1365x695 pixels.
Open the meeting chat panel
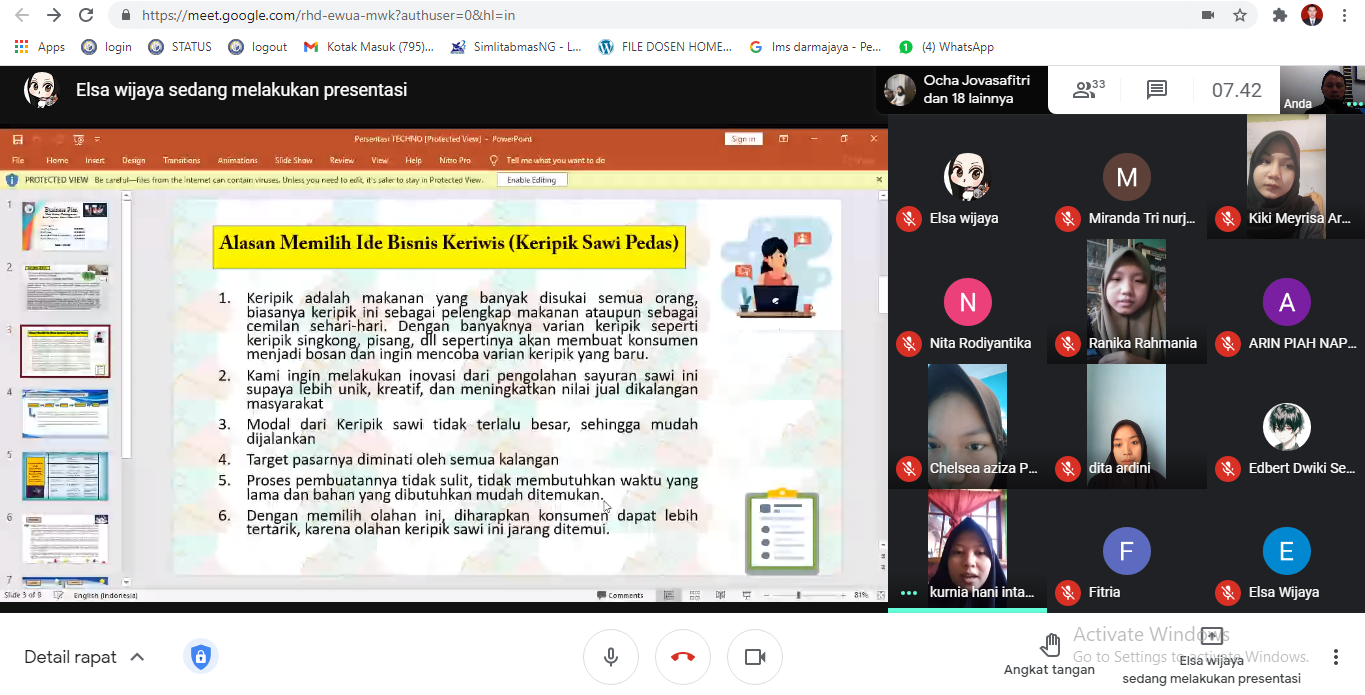coord(1157,90)
